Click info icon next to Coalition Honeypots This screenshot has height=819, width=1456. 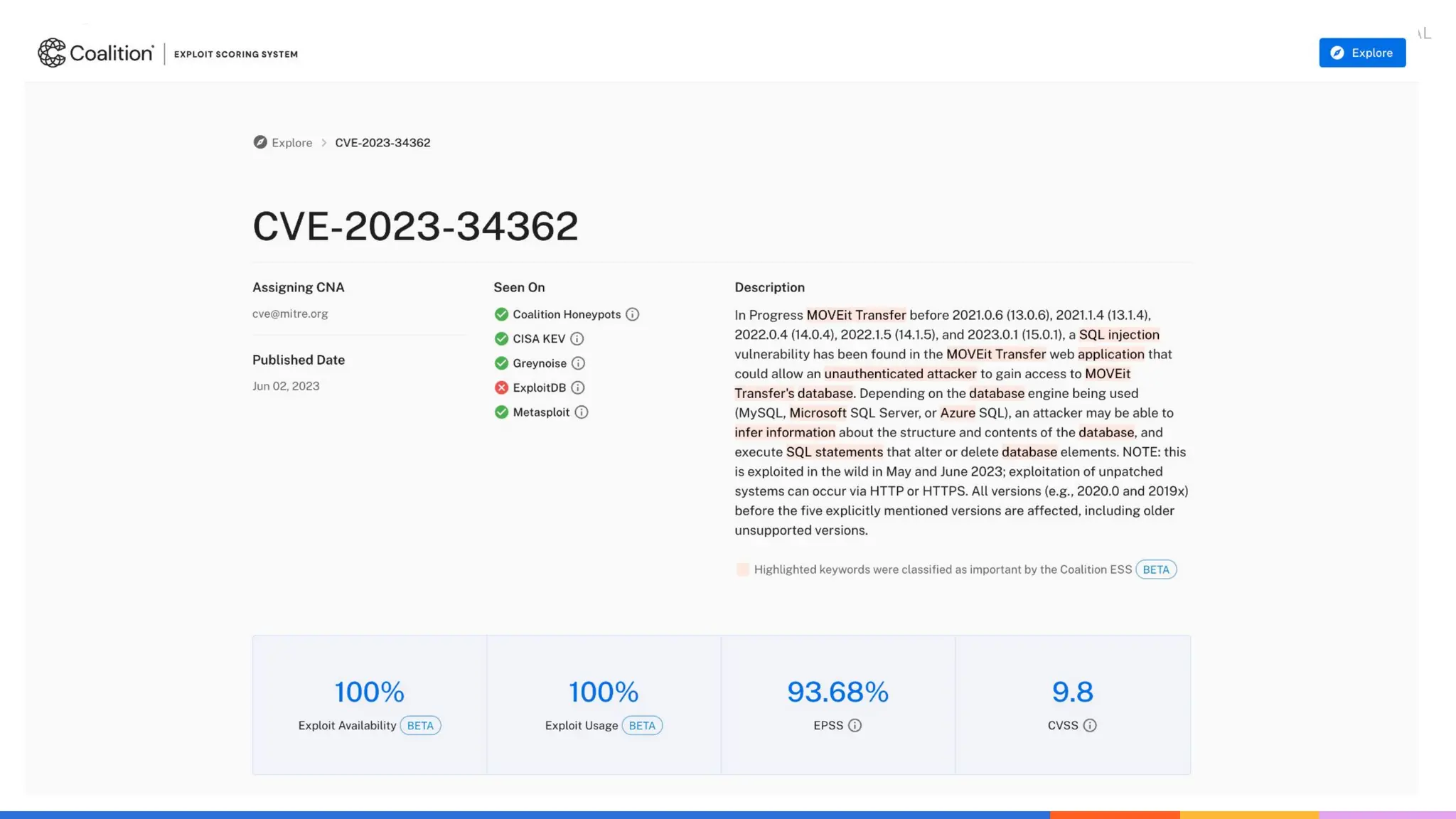pos(632,314)
